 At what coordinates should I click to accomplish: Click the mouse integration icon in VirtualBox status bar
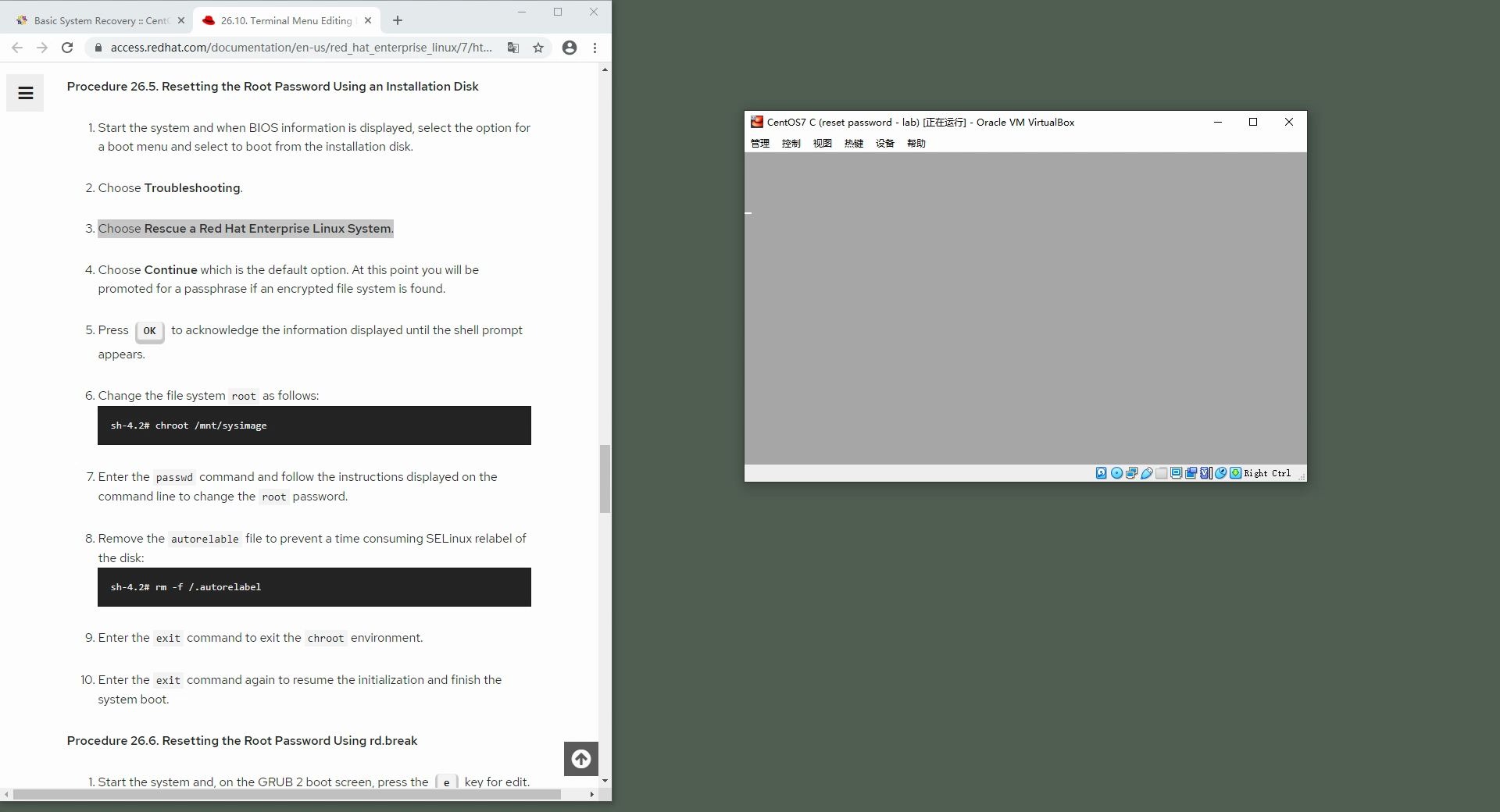coord(1220,473)
